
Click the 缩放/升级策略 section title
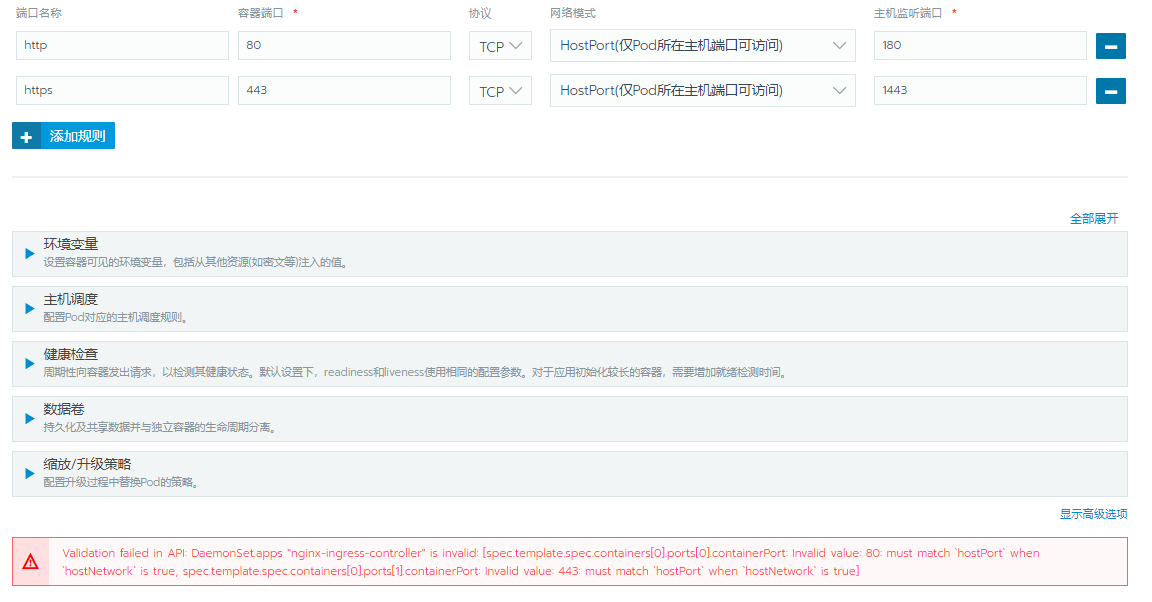tap(87, 465)
